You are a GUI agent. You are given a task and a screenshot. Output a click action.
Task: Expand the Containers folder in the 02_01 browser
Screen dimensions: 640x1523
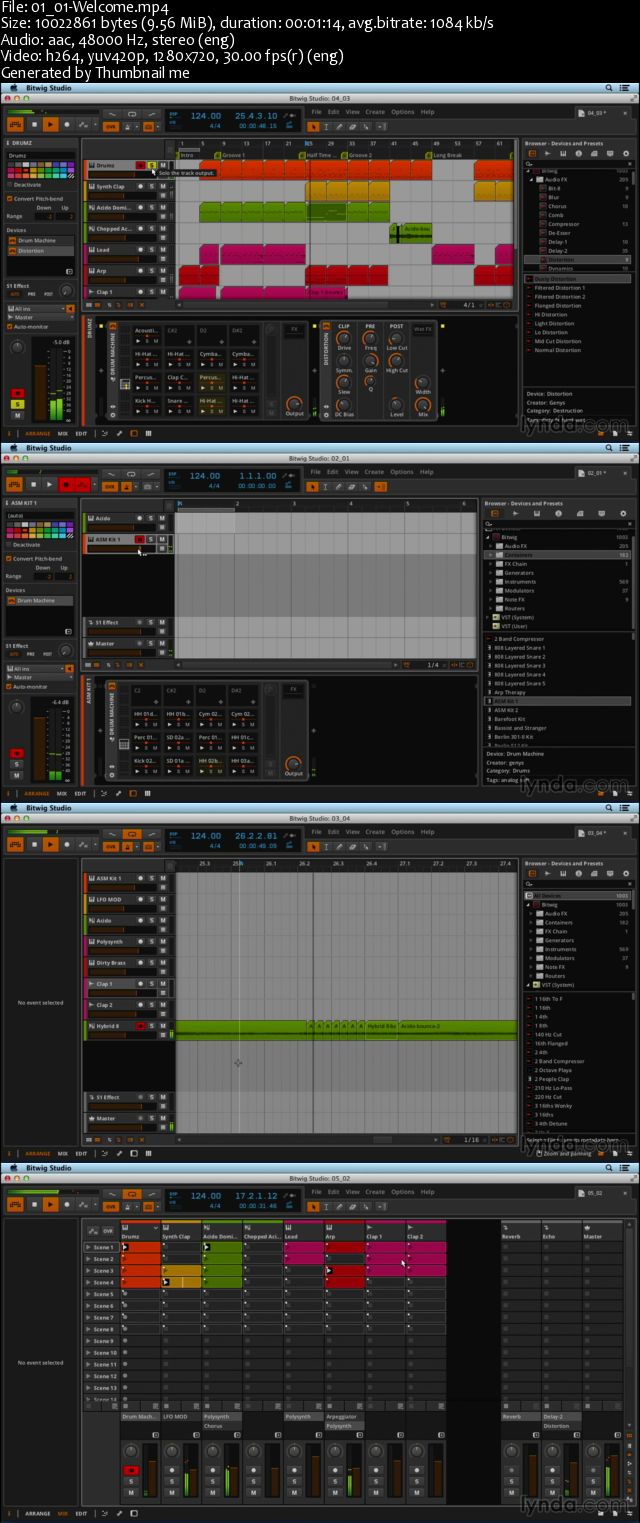pos(490,555)
